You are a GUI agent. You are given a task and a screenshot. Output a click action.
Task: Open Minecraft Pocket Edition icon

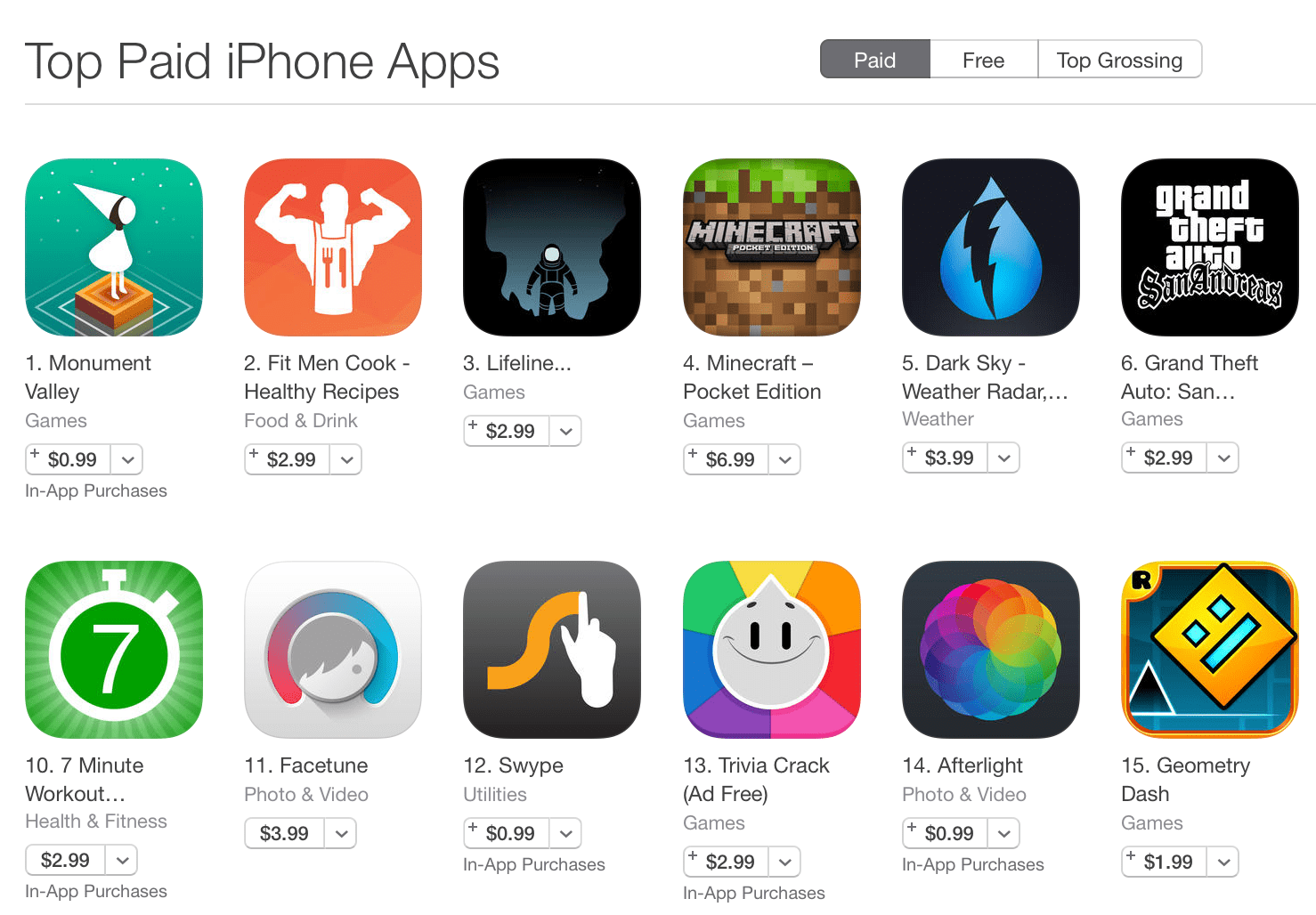pos(772,247)
